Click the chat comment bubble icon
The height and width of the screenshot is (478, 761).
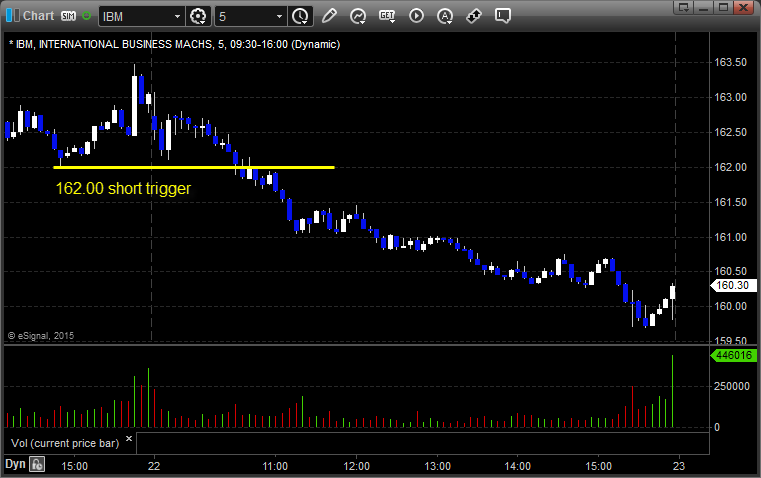click(x=503, y=16)
